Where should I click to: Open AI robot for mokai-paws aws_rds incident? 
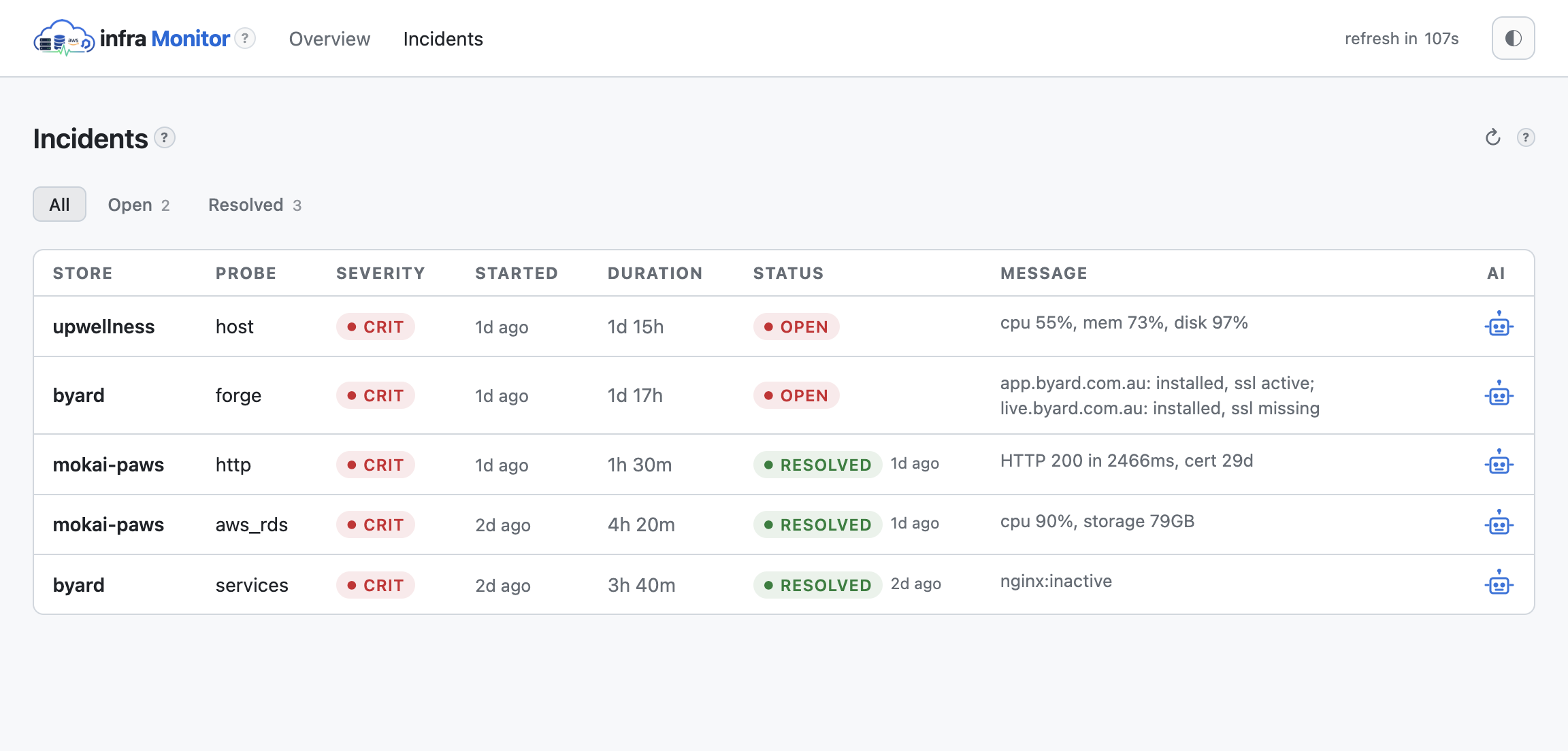click(x=1499, y=524)
